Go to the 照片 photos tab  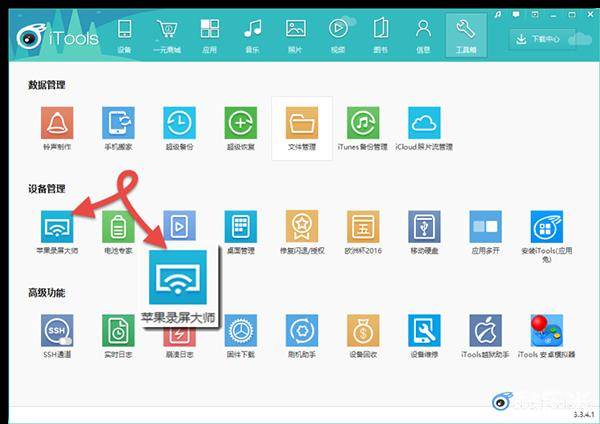[x=295, y=36]
